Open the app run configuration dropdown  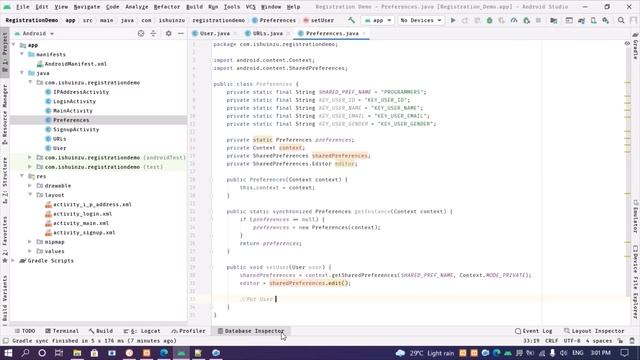click(x=378, y=20)
